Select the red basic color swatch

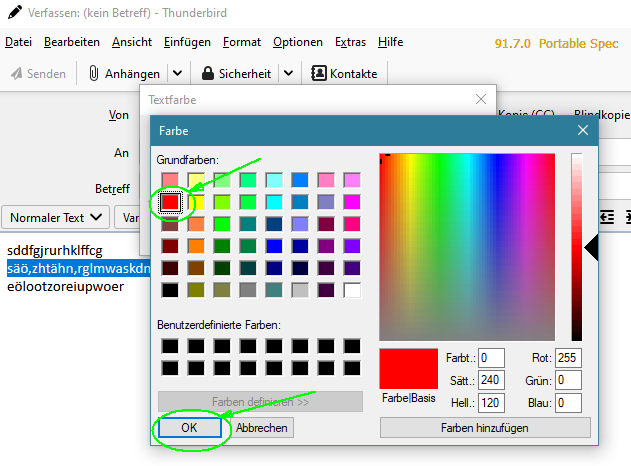(x=170, y=202)
